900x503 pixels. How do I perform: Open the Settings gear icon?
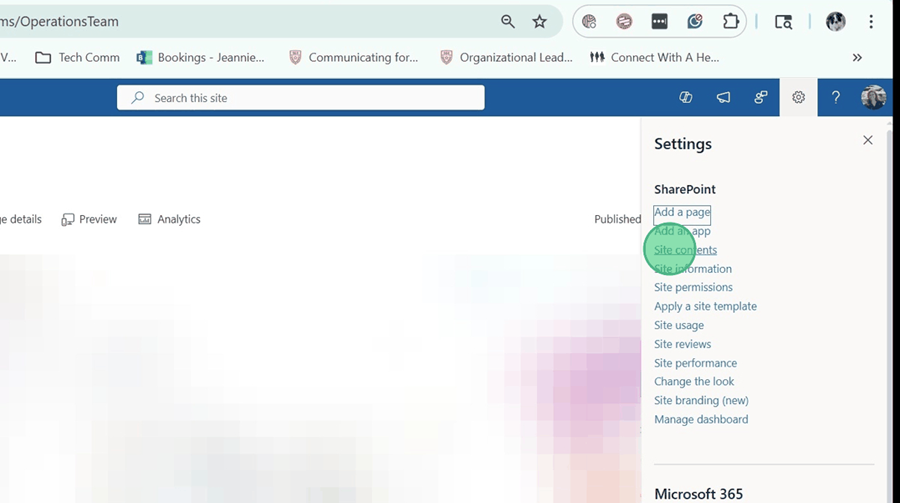click(798, 98)
